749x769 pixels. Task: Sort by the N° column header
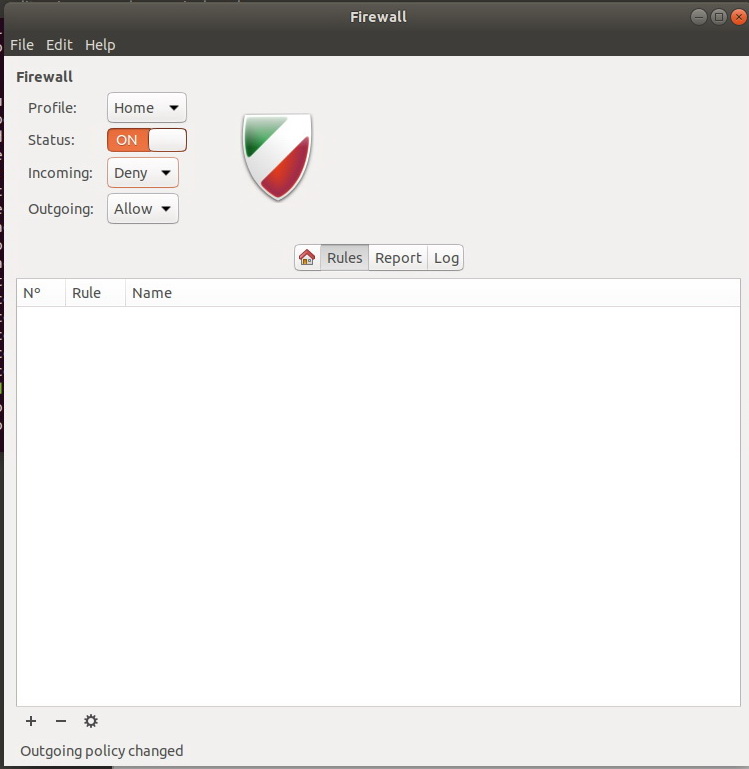click(41, 293)
